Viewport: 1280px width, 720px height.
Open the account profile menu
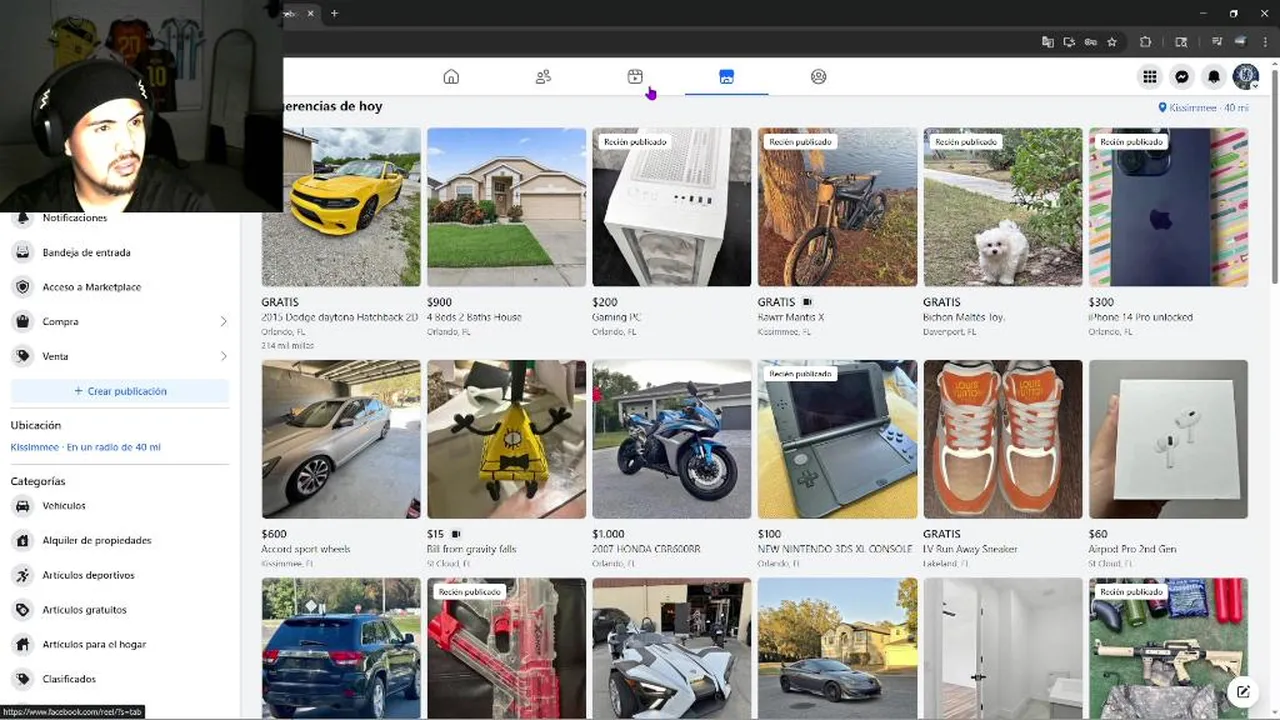1246,77
